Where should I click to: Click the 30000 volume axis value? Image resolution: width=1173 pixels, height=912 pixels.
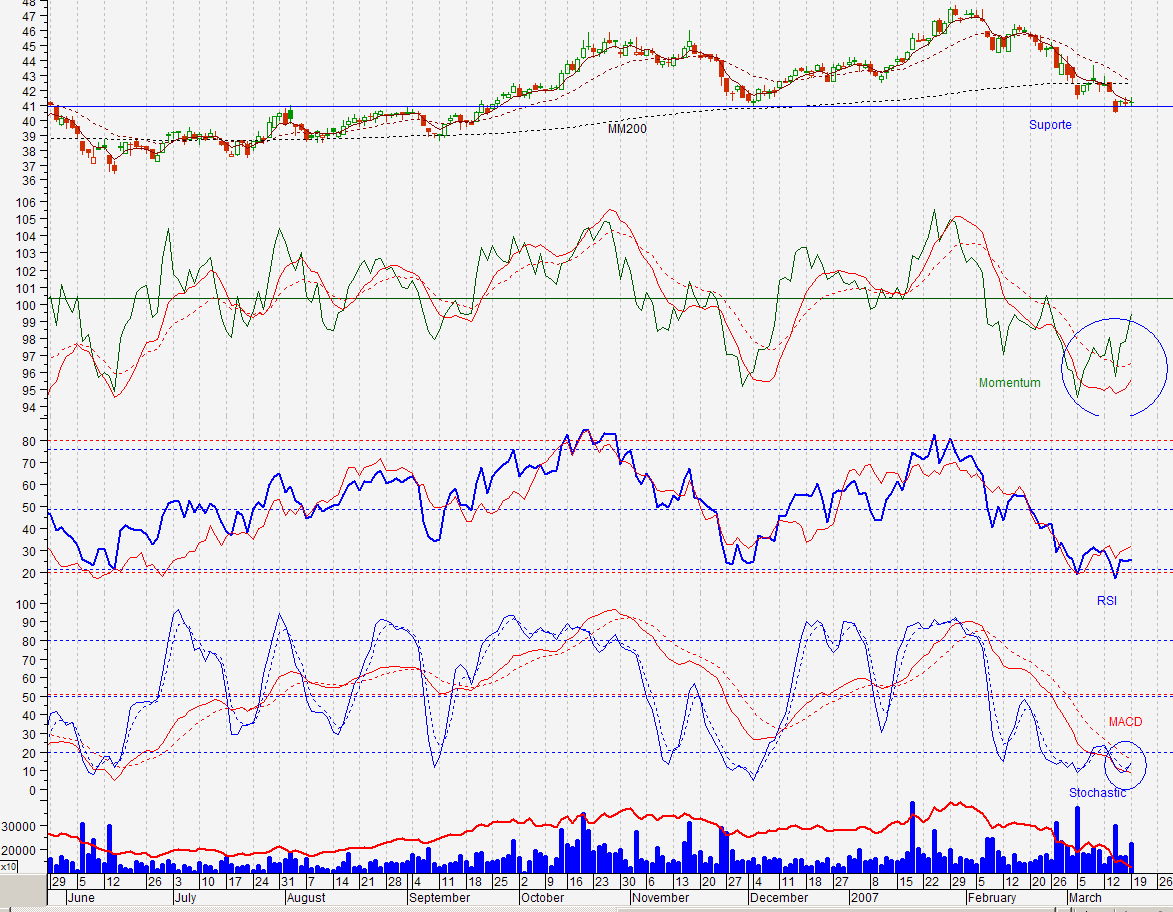[x=19, y=826]
